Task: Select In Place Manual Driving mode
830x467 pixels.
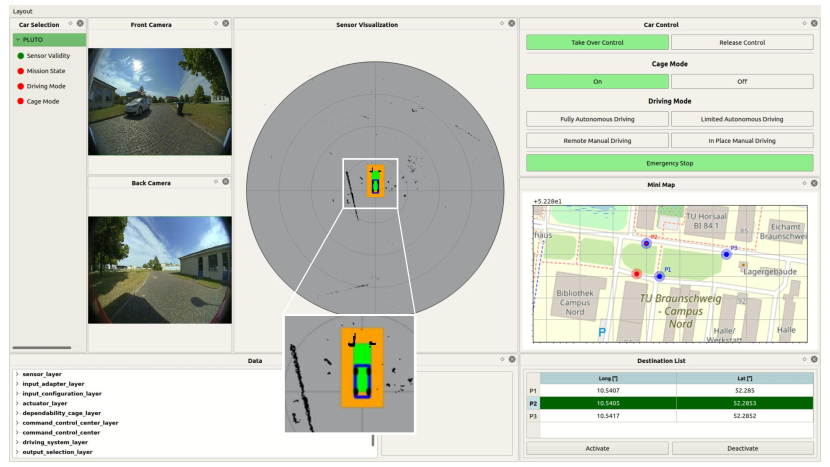Action: click(742, 141)
